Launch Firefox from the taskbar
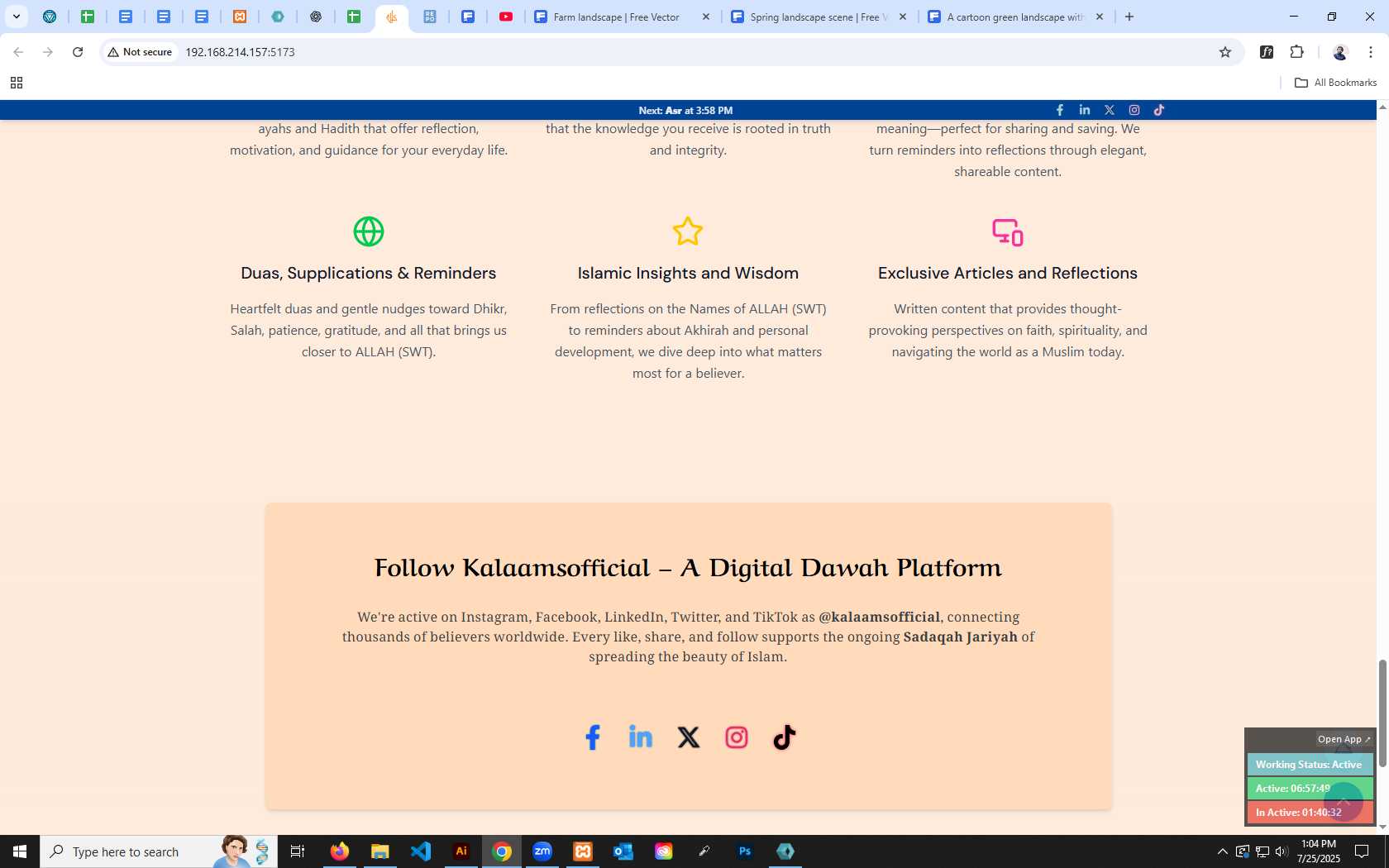 tap(339, 851)
